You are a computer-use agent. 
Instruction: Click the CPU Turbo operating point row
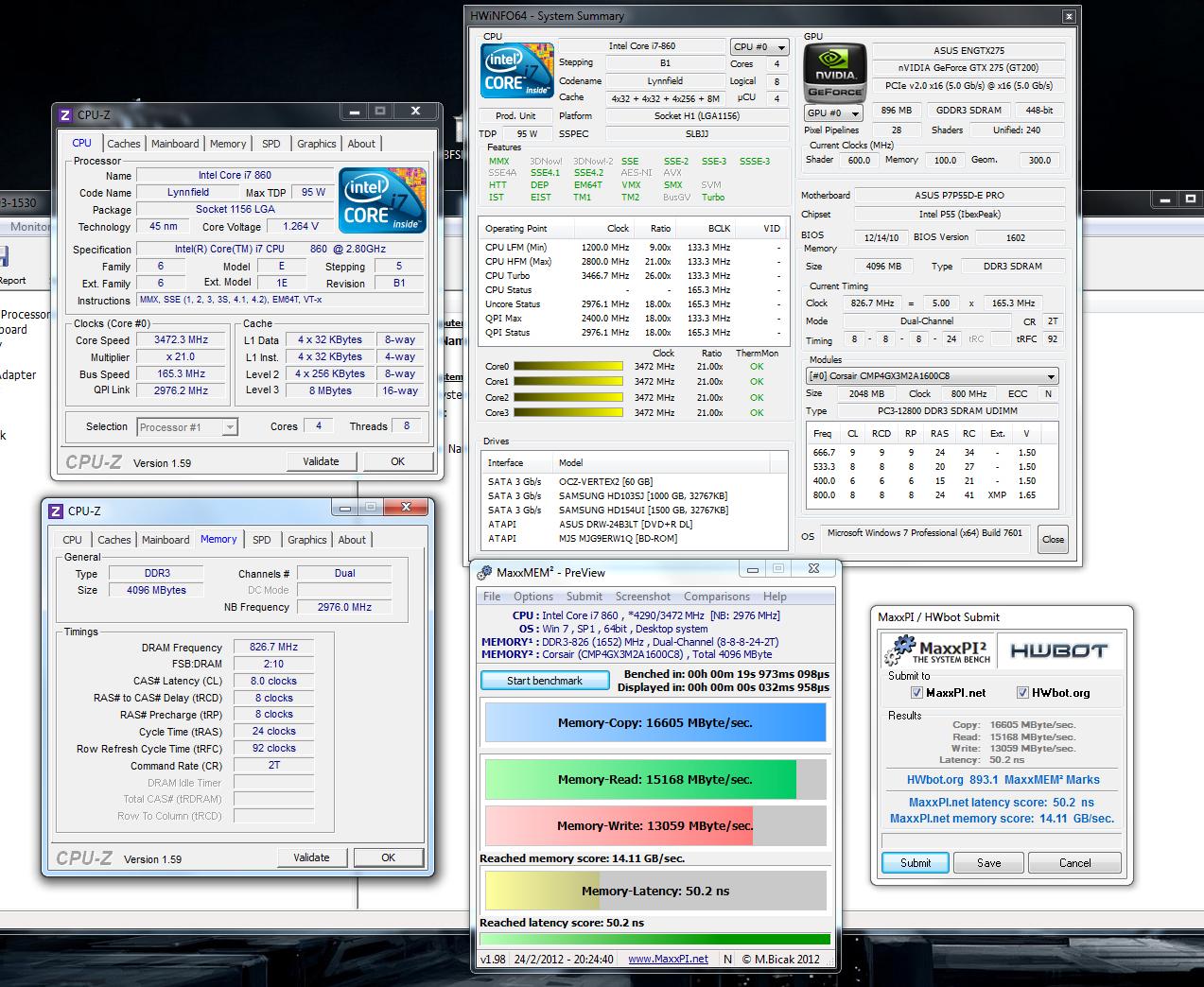point(634,276)
